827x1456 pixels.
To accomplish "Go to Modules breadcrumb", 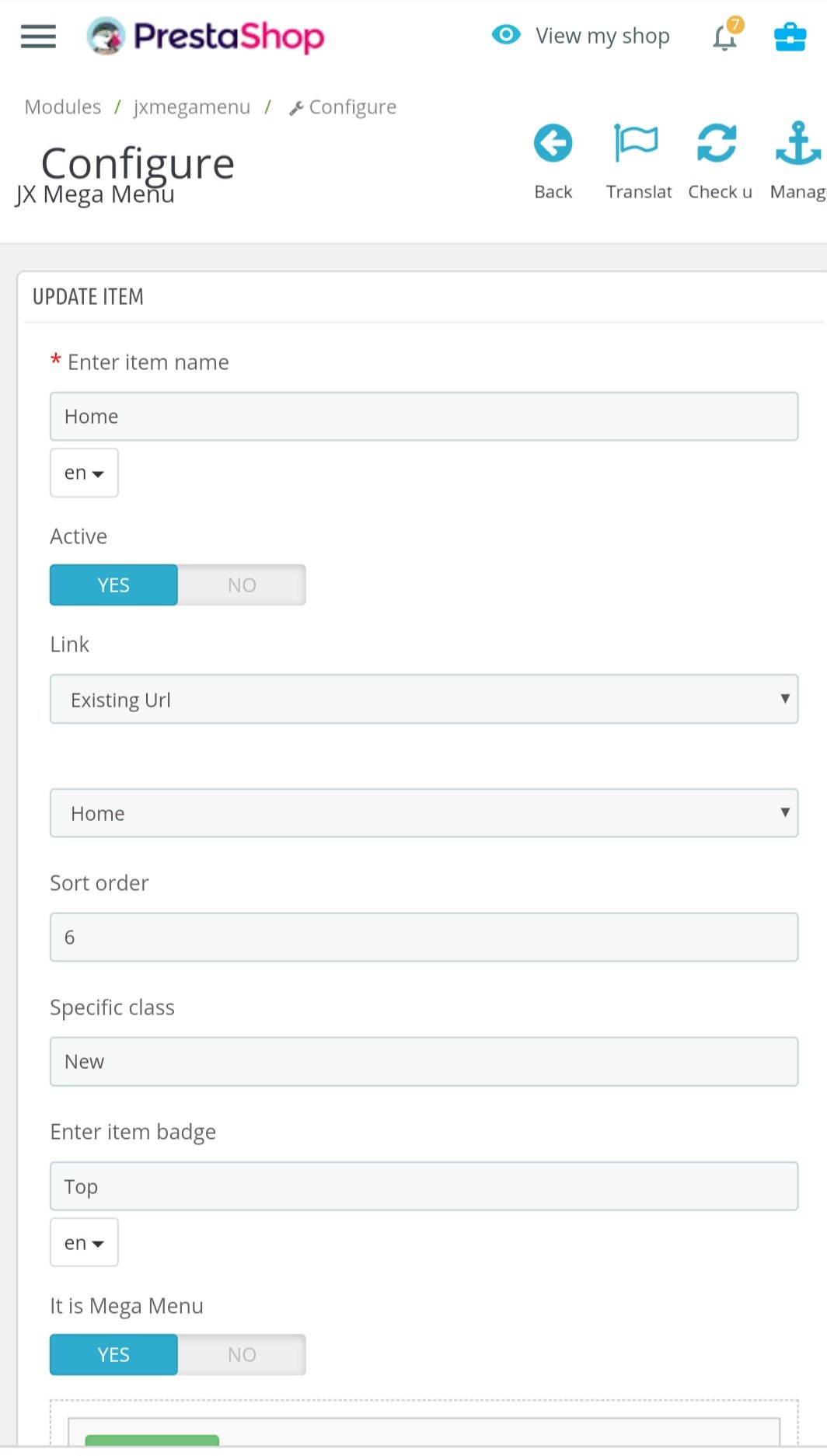I will [63, 107].
